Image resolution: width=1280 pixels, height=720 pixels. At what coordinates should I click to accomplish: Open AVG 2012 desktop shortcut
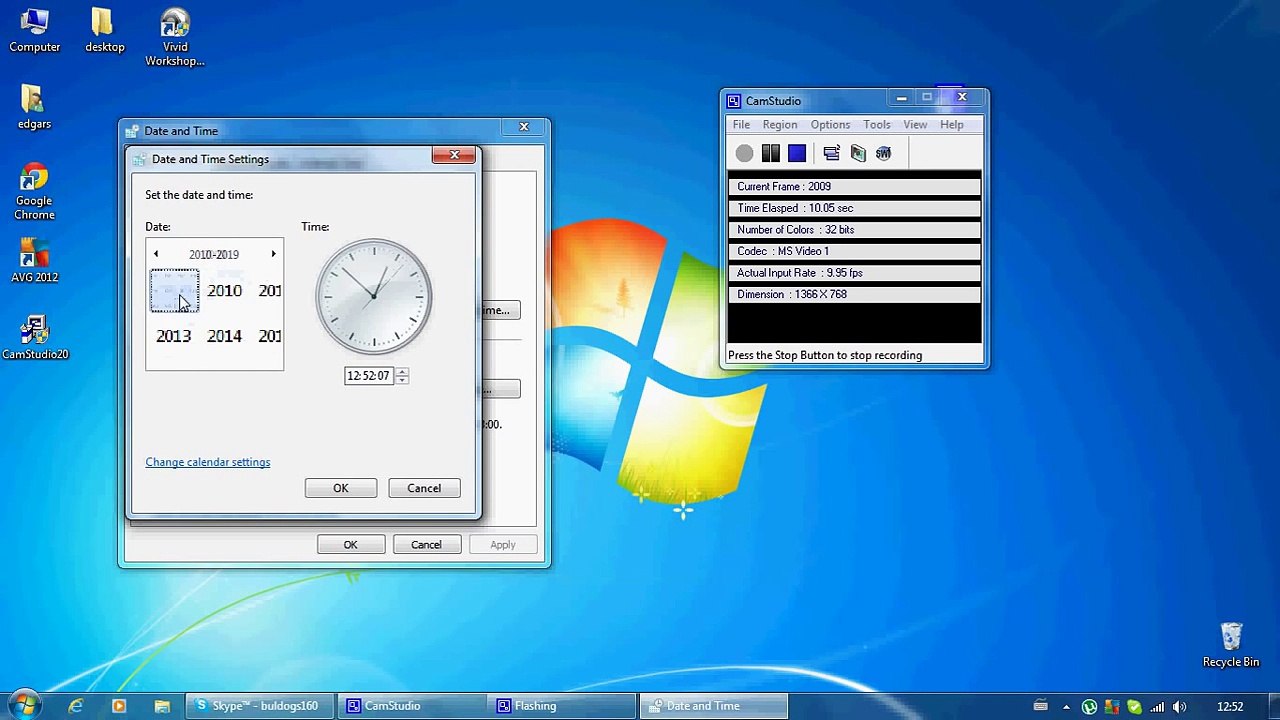click(34, 261)
